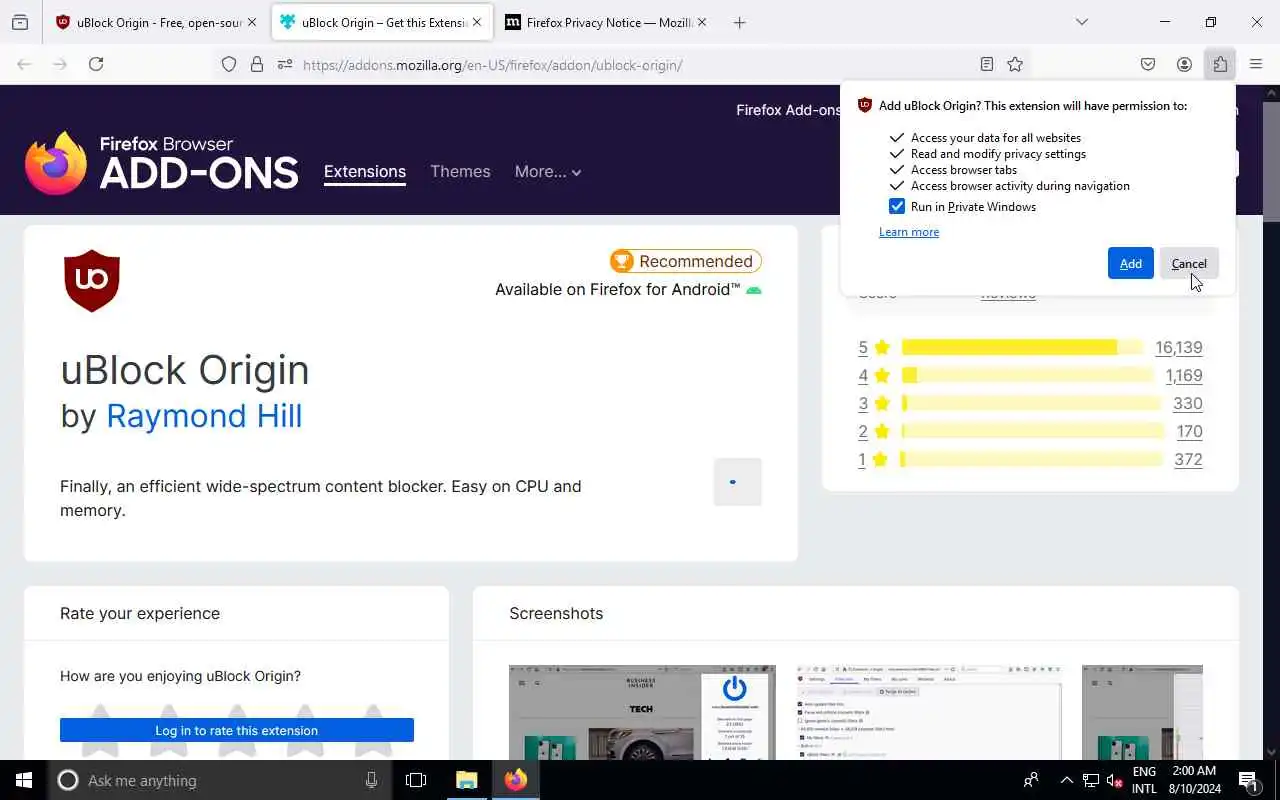This screenshot has width=1280, height=800.
Task: Open Windows Start menu
Action: (x=24, y=780)
